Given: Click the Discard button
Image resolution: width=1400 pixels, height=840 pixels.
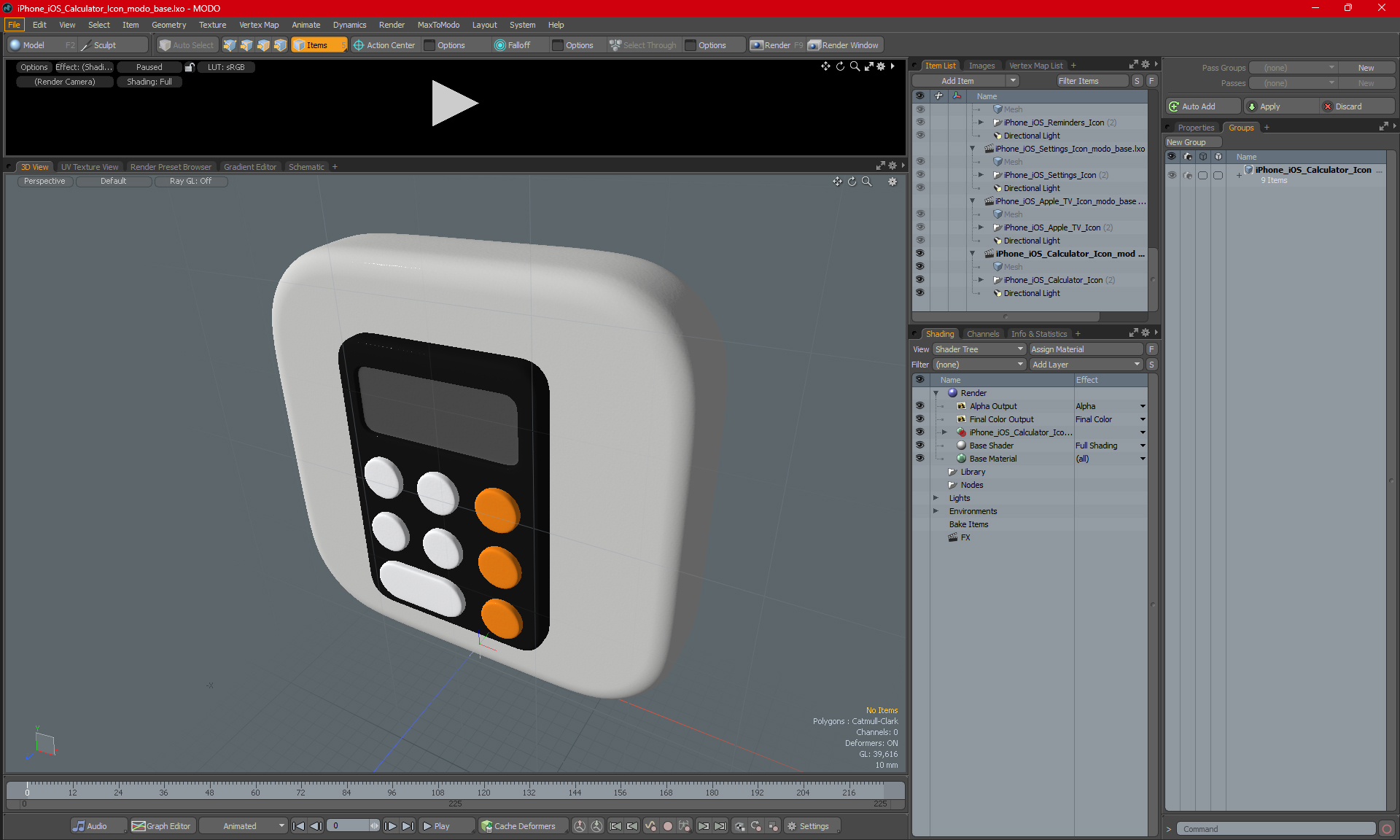Looking at the screenshot, I should [x=1356, y=106].
